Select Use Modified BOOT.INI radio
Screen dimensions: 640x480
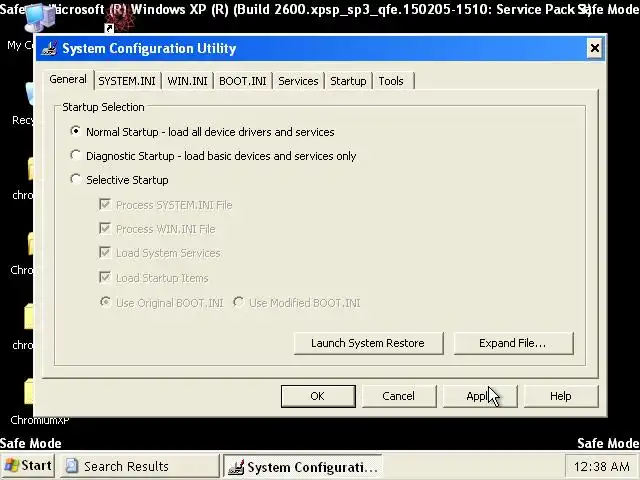(238, 302)
